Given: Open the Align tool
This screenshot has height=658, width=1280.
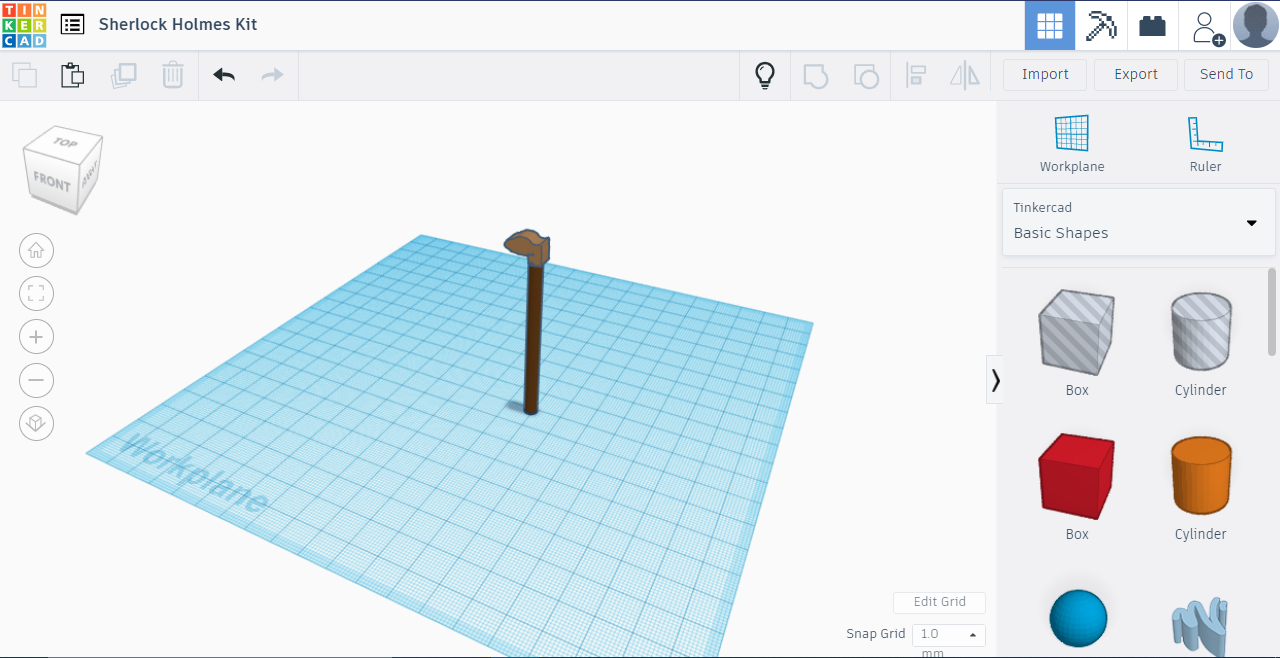Looking at the screenshot, I should pos(916,74).
